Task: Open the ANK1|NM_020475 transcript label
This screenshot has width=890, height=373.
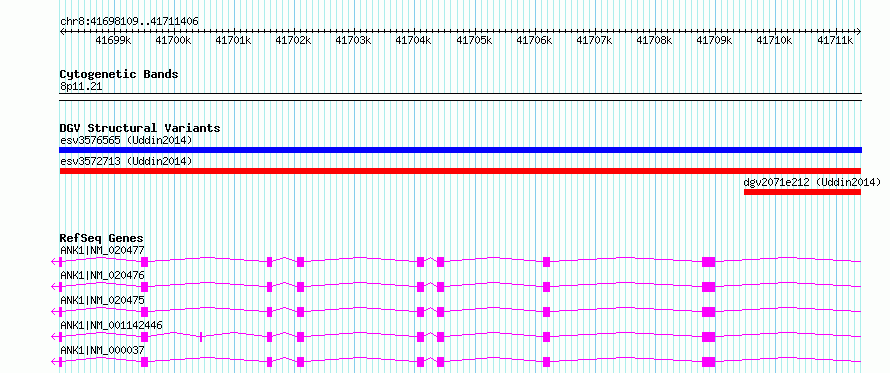Action: (x=102, y=300)
